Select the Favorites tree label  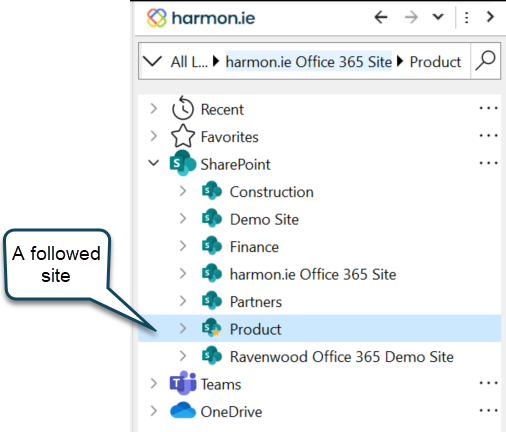(x=229, y=137)
